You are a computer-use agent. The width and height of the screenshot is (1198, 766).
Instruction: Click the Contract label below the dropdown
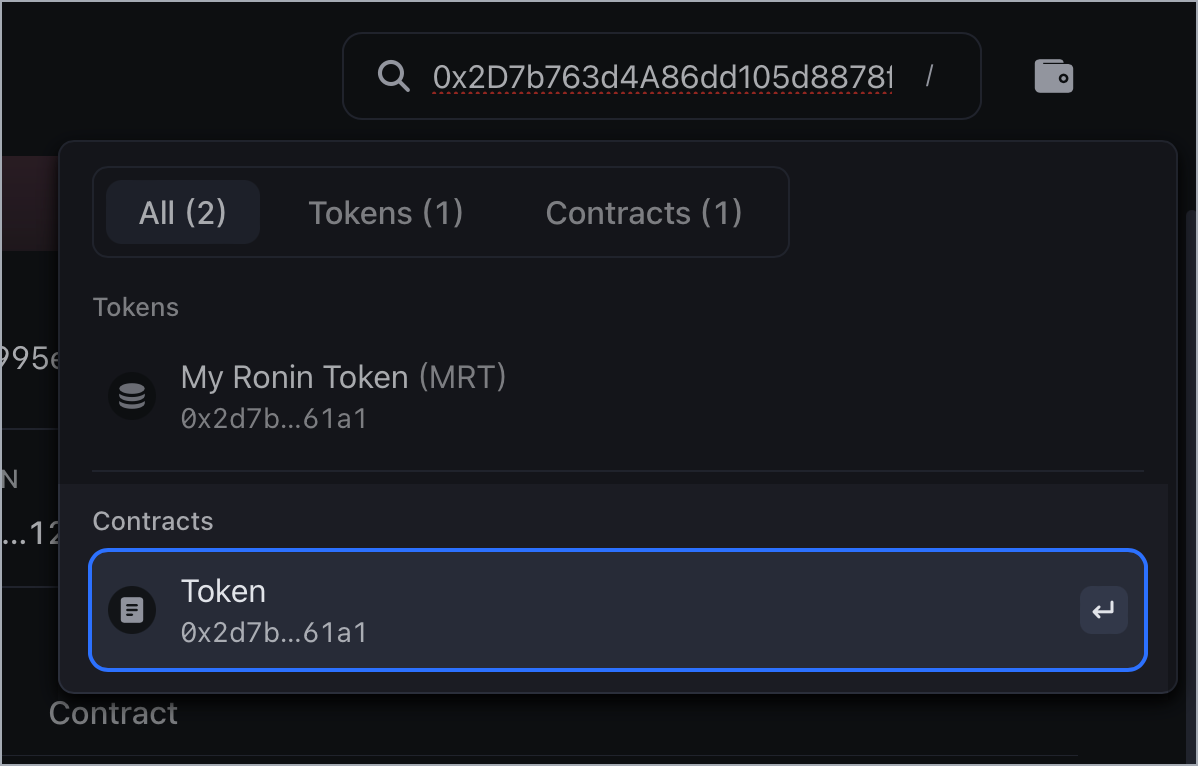[113, 713]
